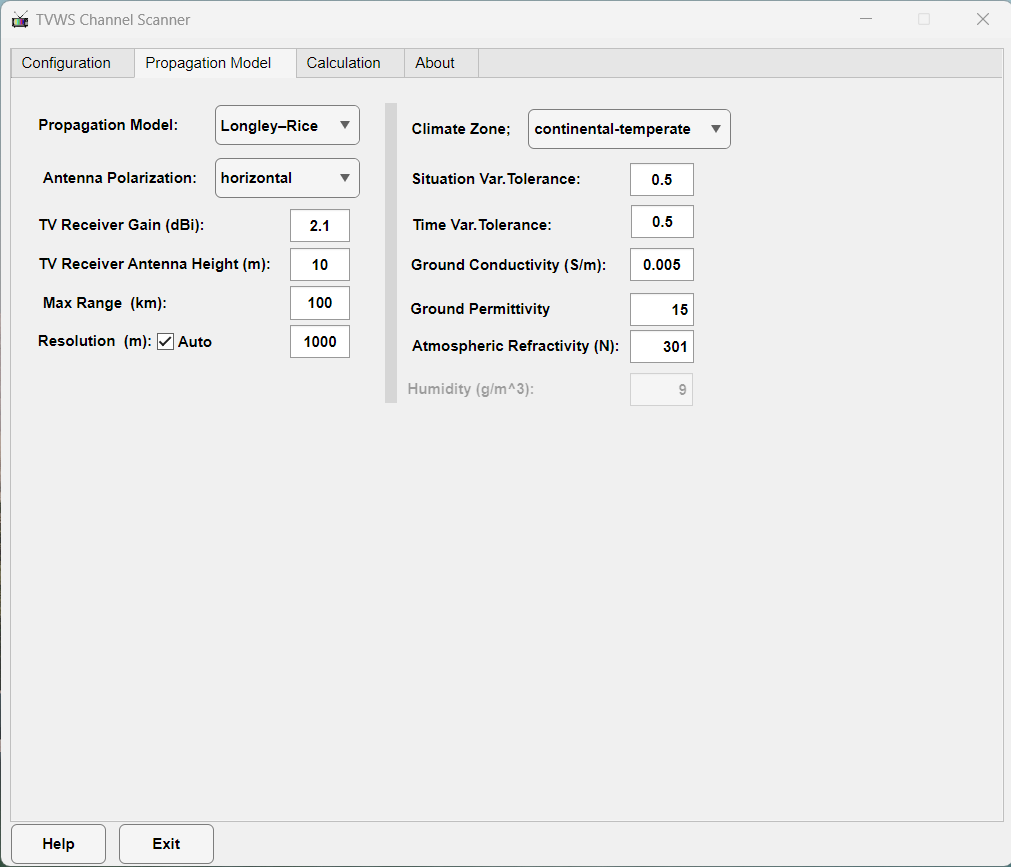Open the Propagation Model dropdown
Screen dimensions: 1011x867
[x=287, y=126]
